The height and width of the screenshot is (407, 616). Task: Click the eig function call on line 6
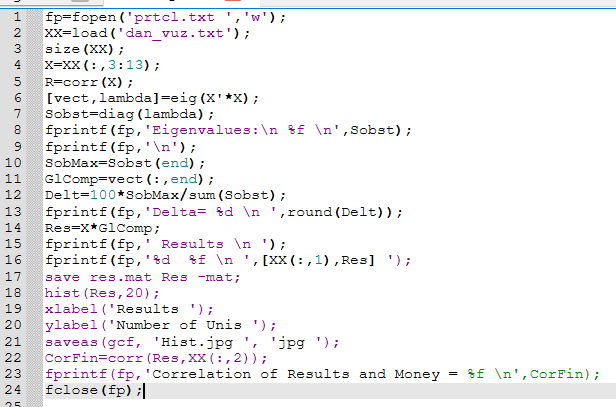167,98
